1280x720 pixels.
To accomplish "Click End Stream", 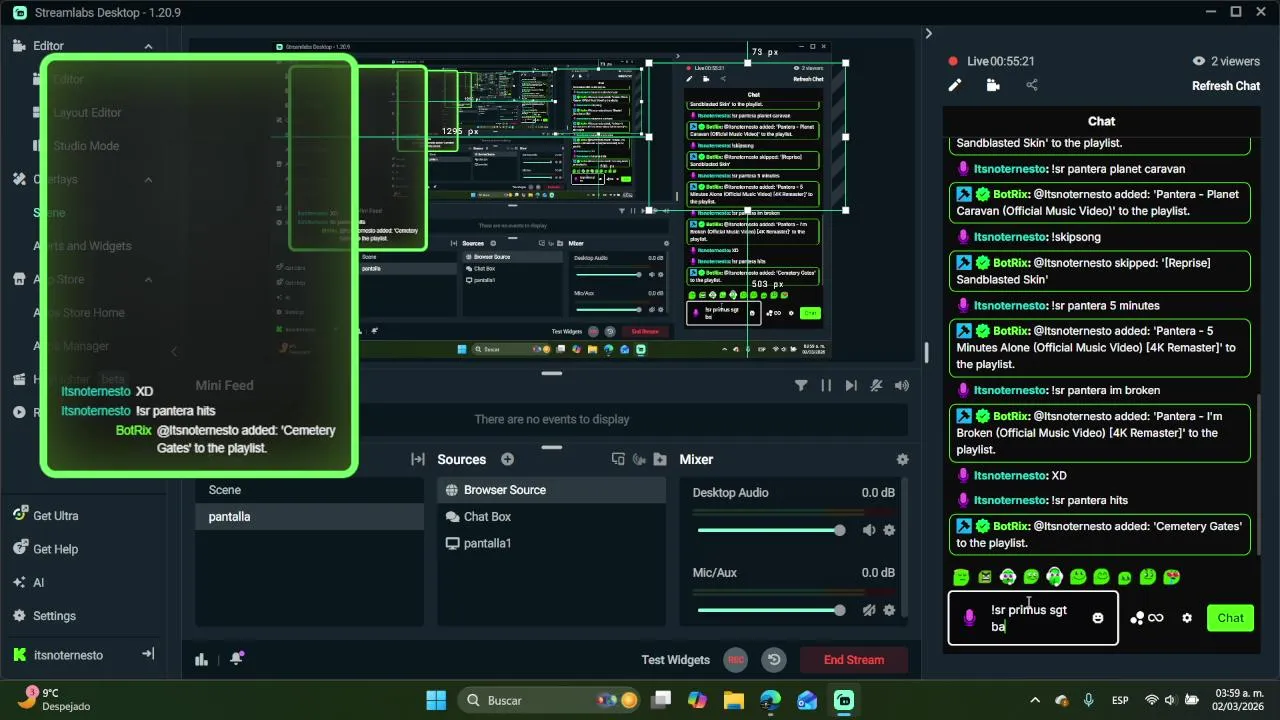I will pyautogui.click(x=853, y=660).
